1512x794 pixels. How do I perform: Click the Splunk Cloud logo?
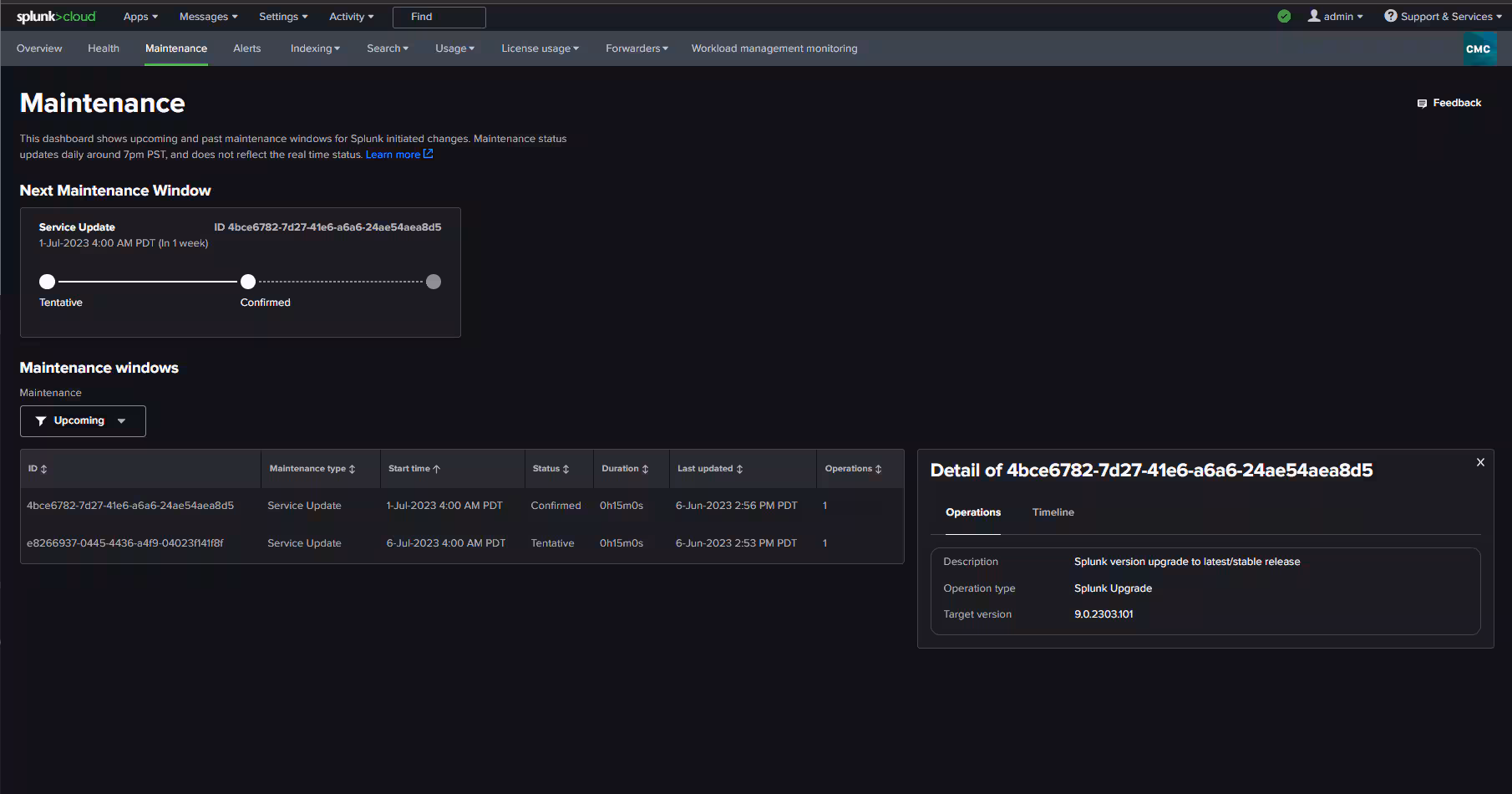click(x=56, y=17)
